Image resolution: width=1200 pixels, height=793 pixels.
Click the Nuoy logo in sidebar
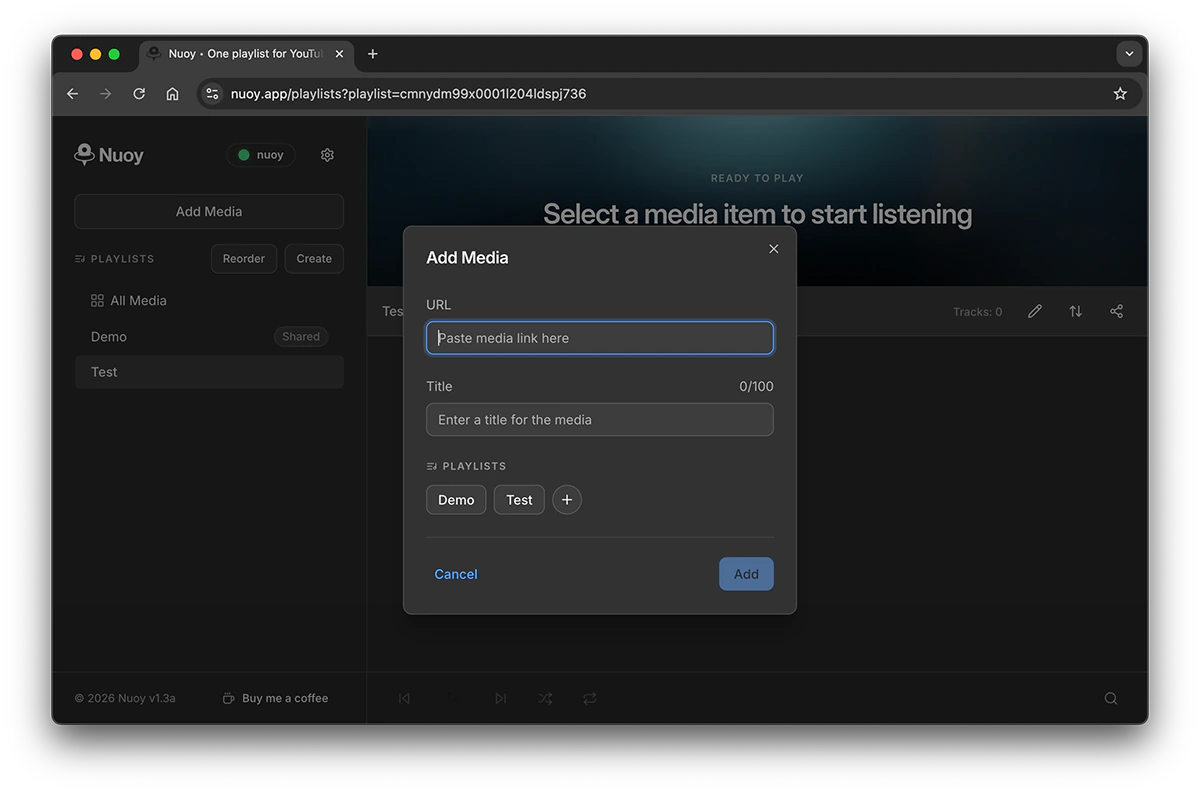[109, 155]
